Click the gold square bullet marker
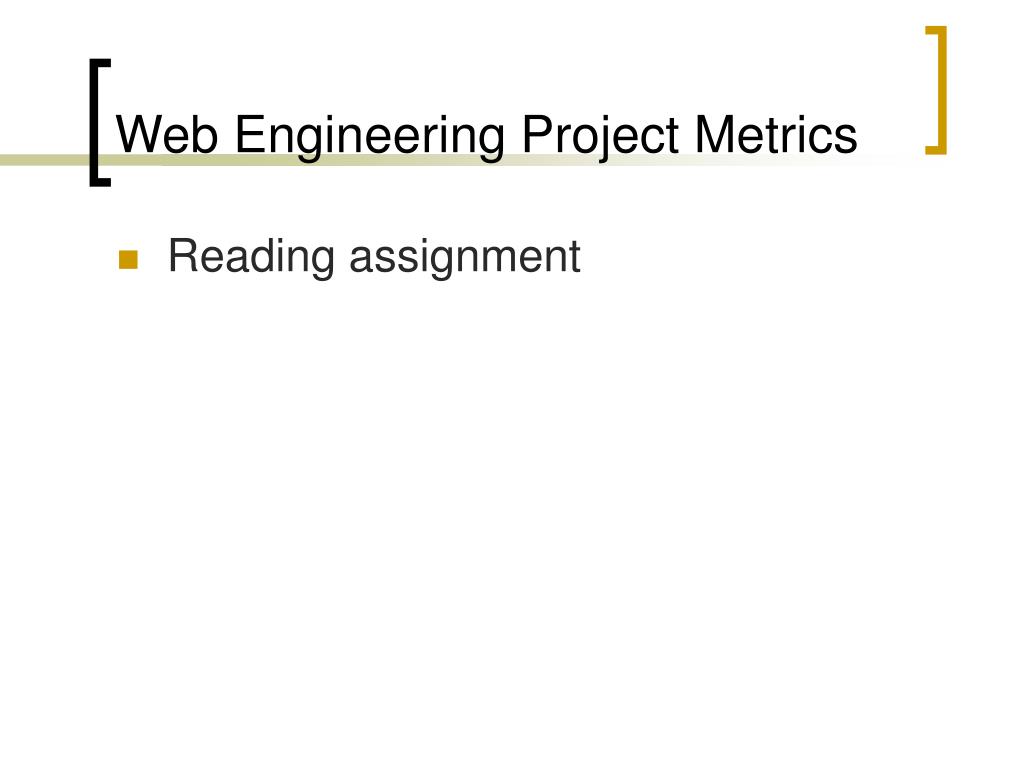1024x768 pixels. coord(129,259)
